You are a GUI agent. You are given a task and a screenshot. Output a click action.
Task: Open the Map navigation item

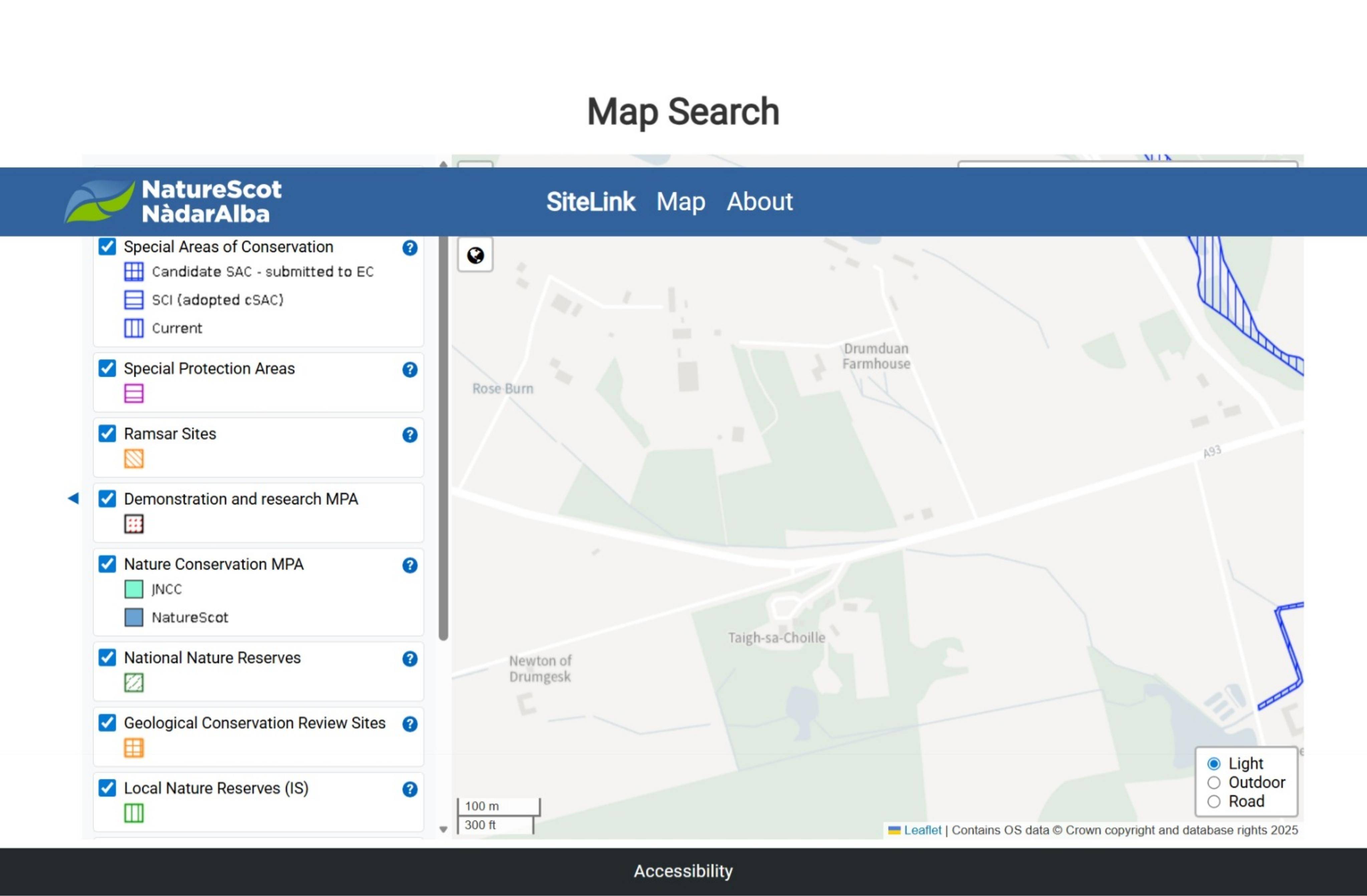(x=680, y=202)
